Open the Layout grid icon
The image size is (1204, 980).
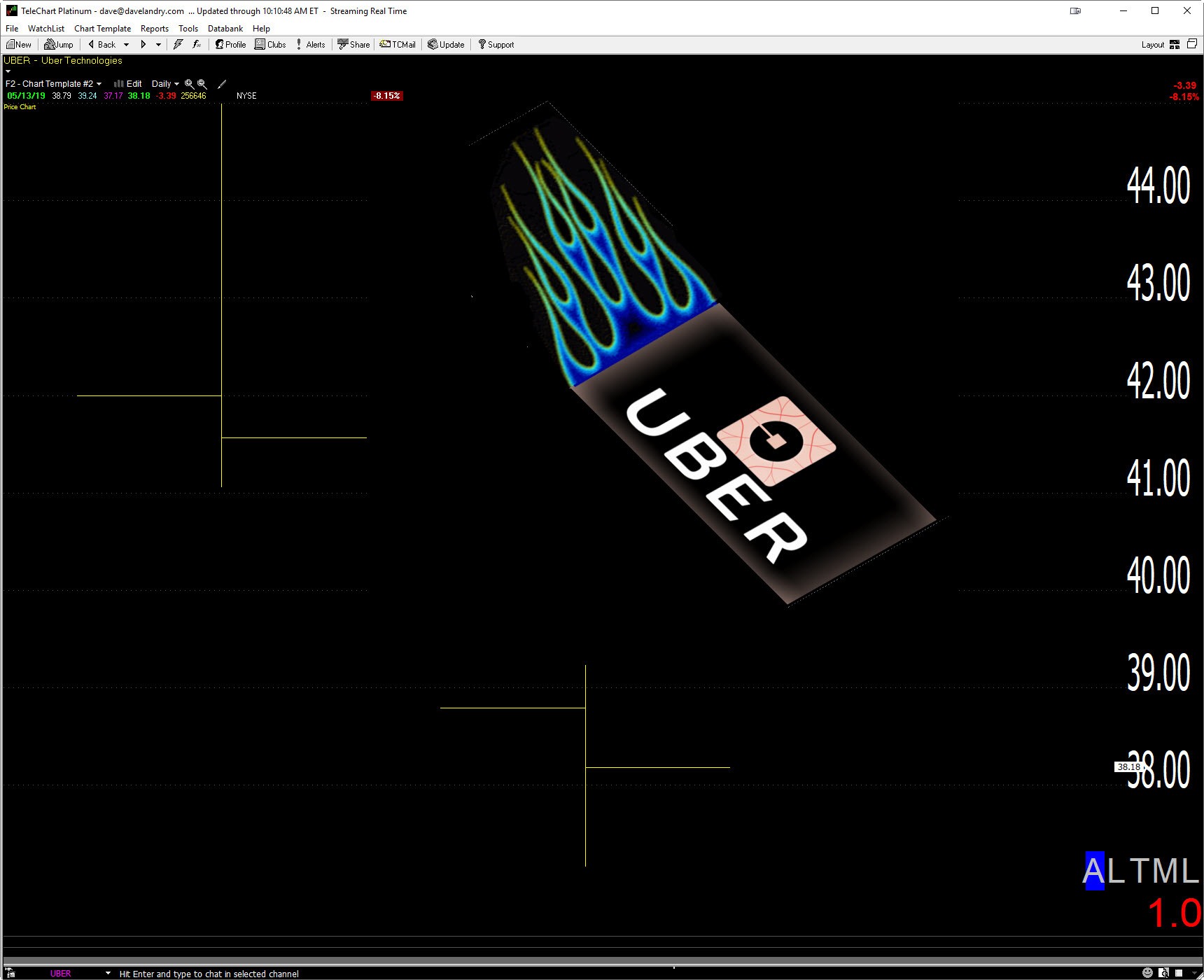1175,44
